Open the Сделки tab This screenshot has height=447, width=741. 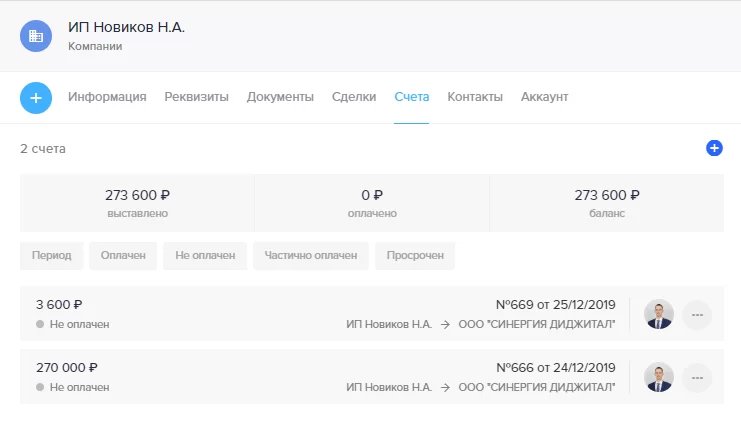[354, 97]
